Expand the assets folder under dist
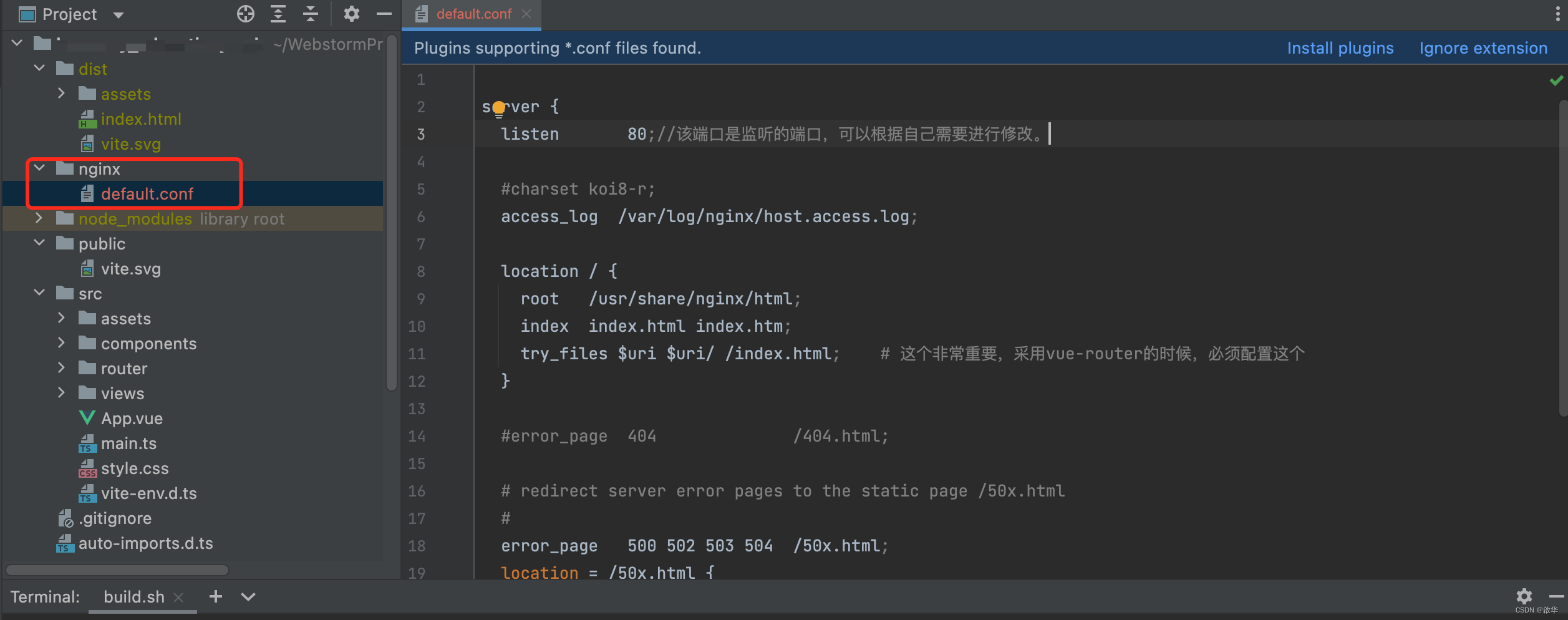1568x620 pixels. pyautogui.click(x=61, y=94)
